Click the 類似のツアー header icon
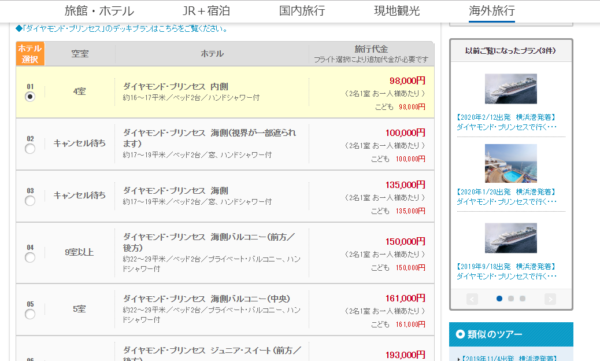600x361 pixels. [x=460, y=334]
